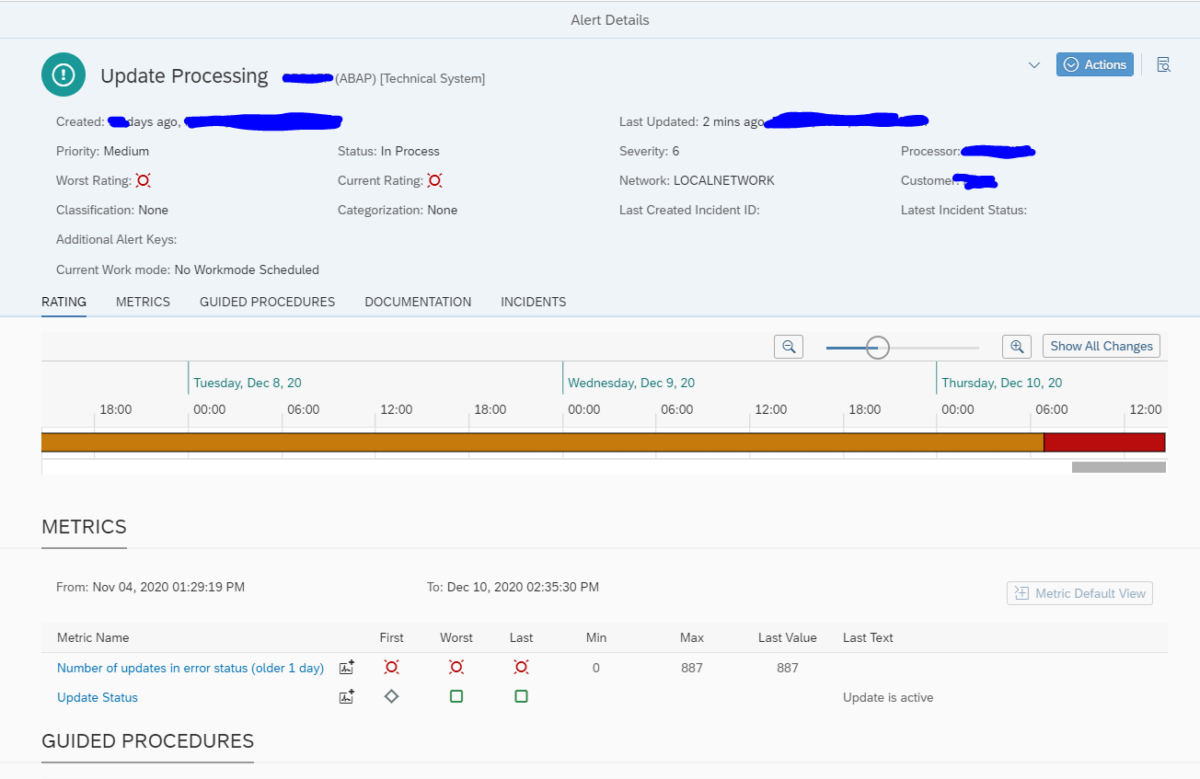Click the add-chart icon for updates in error metric

(346, 667)
